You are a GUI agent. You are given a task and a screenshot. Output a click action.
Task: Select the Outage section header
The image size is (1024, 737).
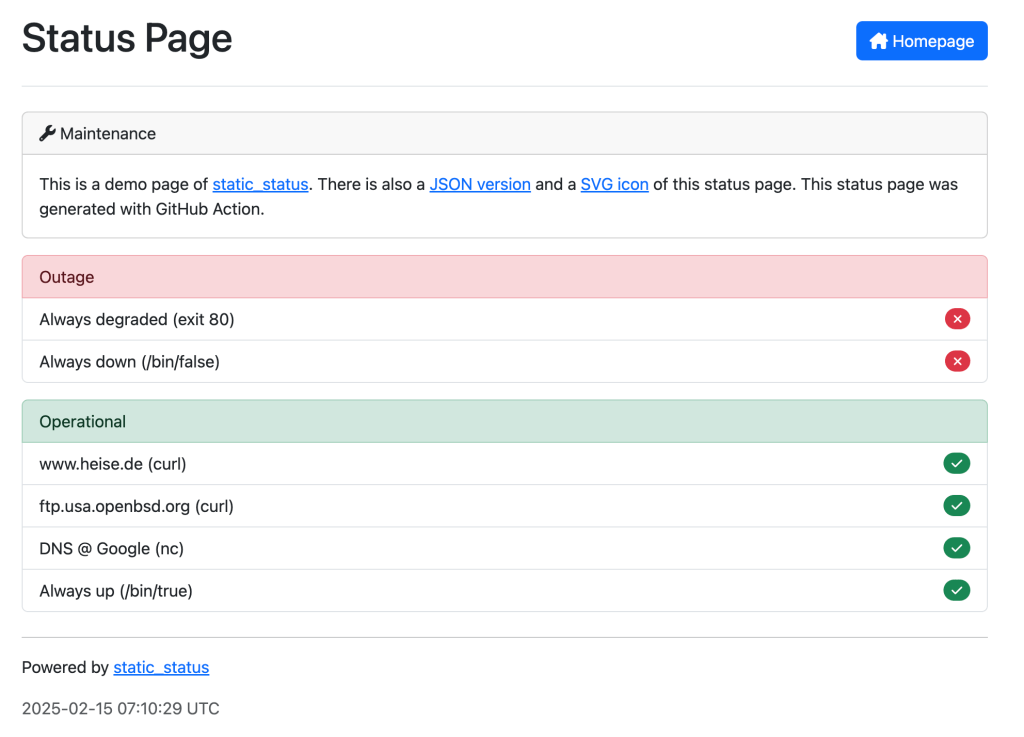tap(67, 277)
